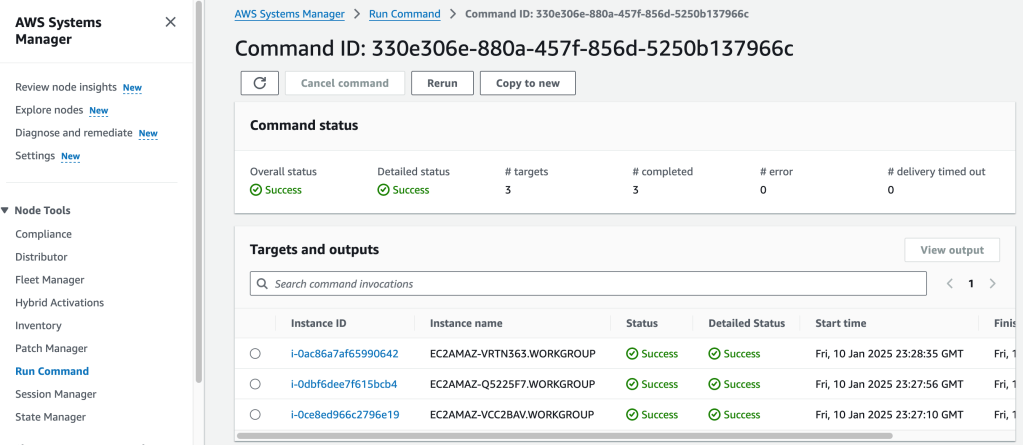This screenshot has height=445, width=1023.
Task: Click the Rerun button
Action: pos(442,83)
